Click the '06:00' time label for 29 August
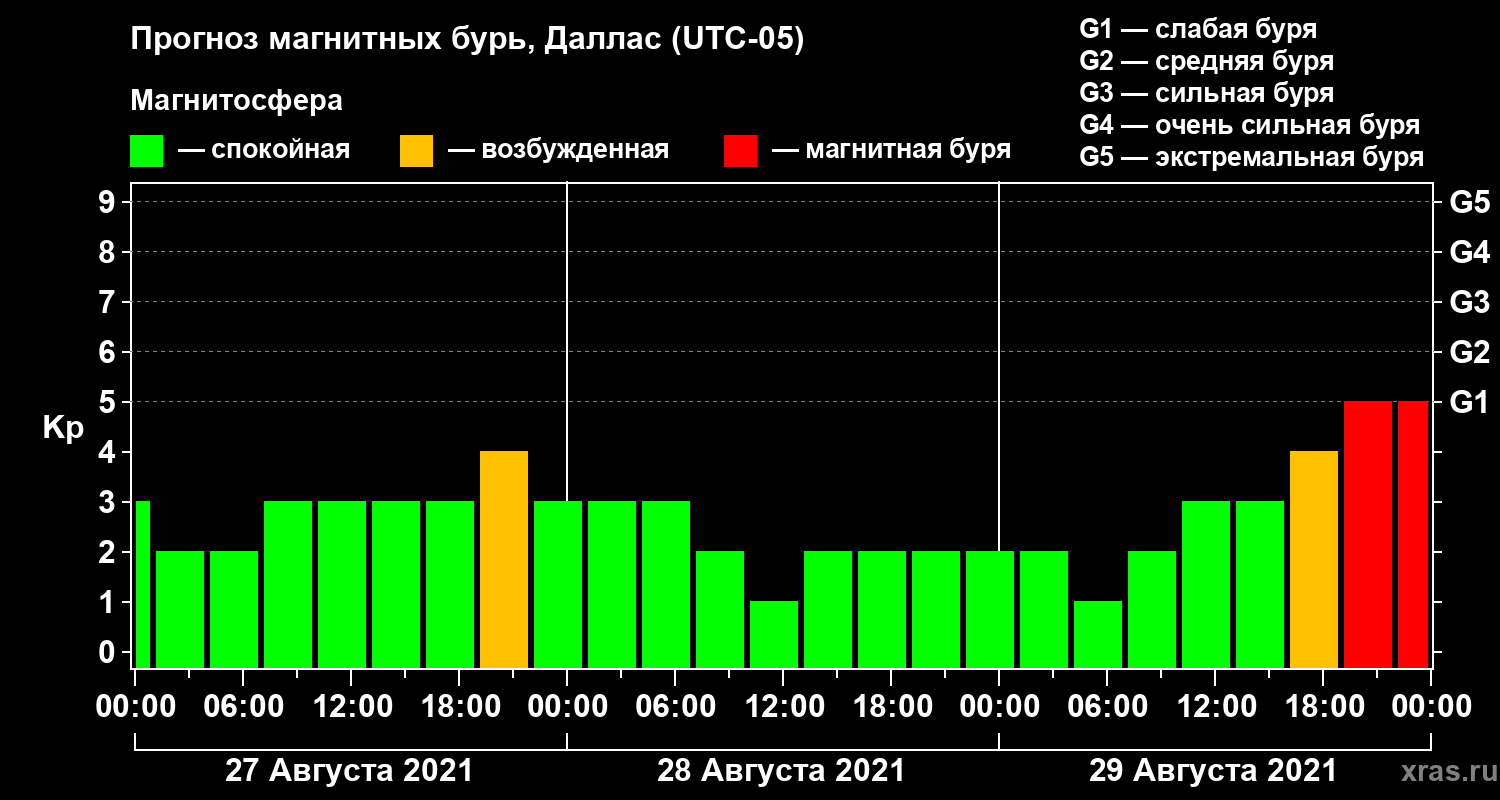This screenshot has width=1500, height=800. 1106,707
